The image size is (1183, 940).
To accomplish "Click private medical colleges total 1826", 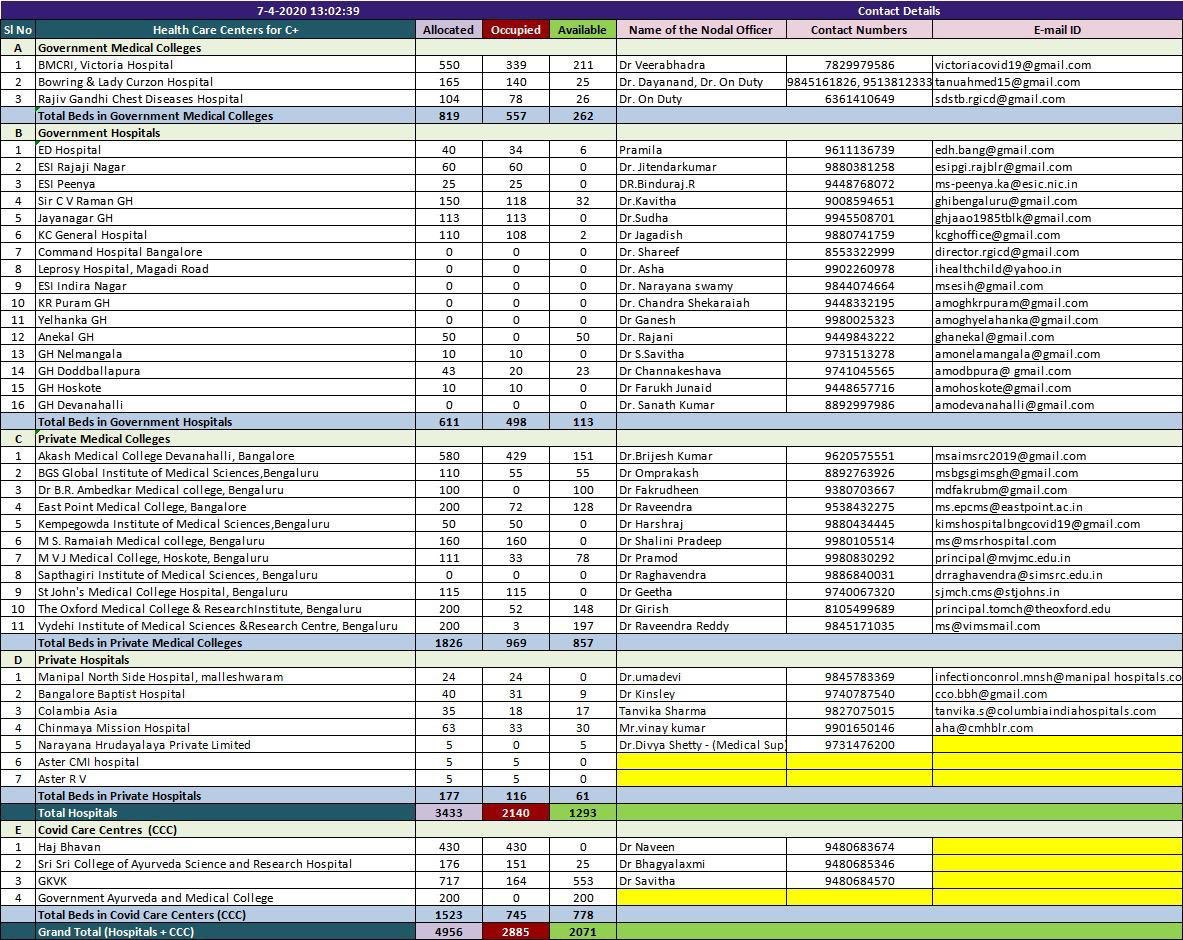I will [x=449, y=643].
